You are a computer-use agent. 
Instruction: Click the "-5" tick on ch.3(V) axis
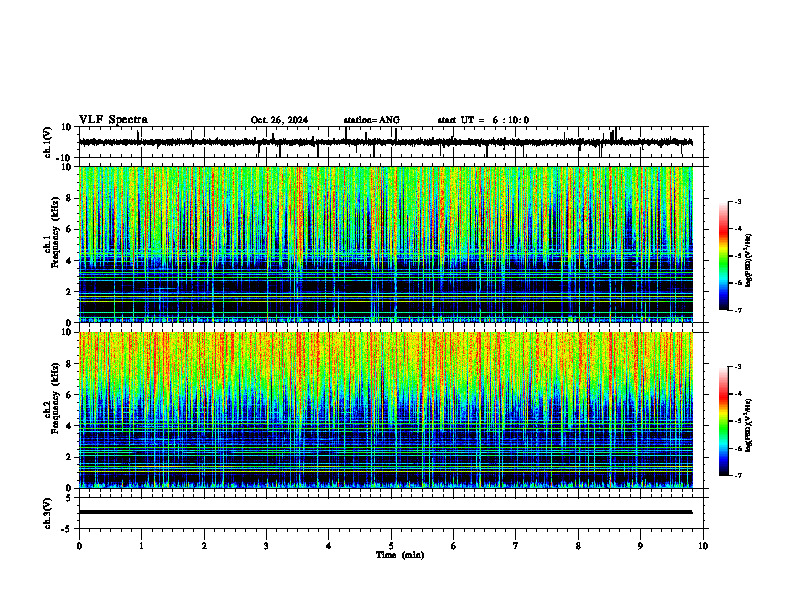click(68, 529)
